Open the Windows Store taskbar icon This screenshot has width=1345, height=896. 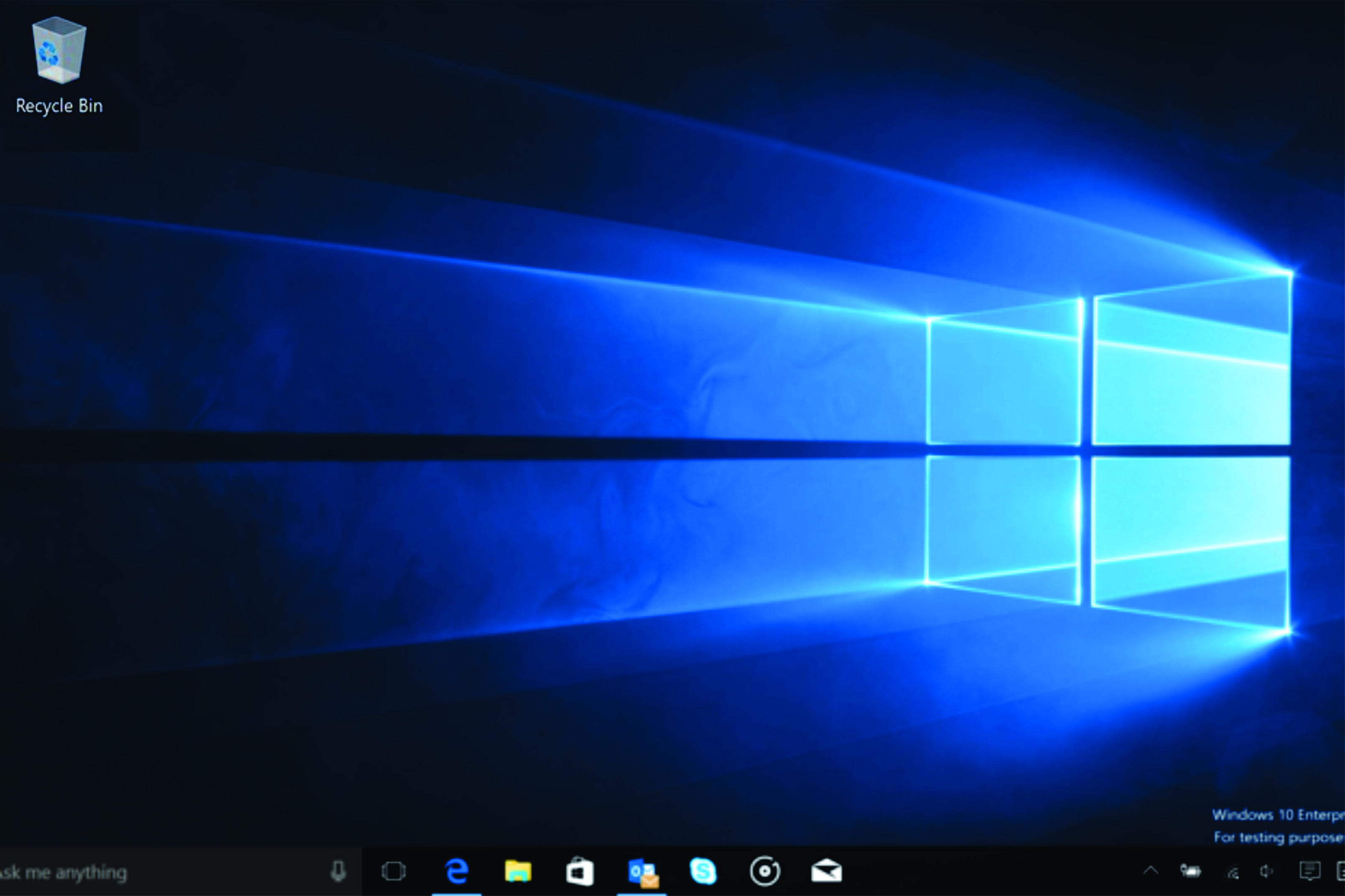(x=579, y=871)
